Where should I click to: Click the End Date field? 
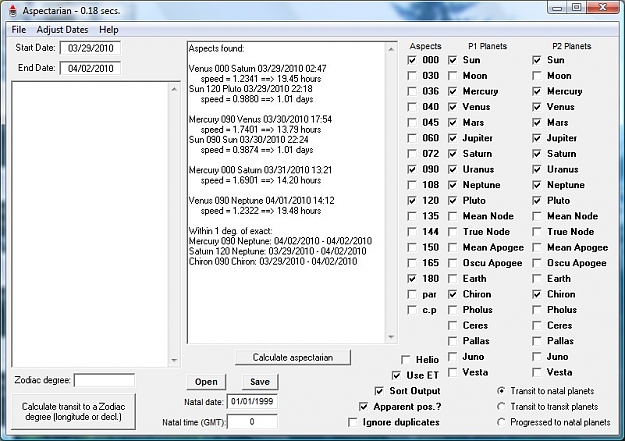[x=90, y=68]
